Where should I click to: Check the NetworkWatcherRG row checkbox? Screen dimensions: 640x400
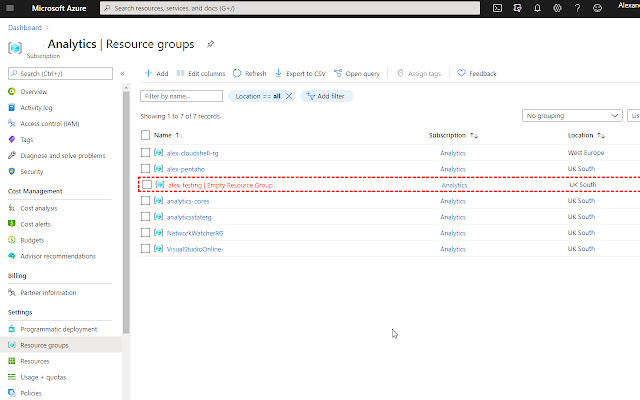[x=145, y=233]
